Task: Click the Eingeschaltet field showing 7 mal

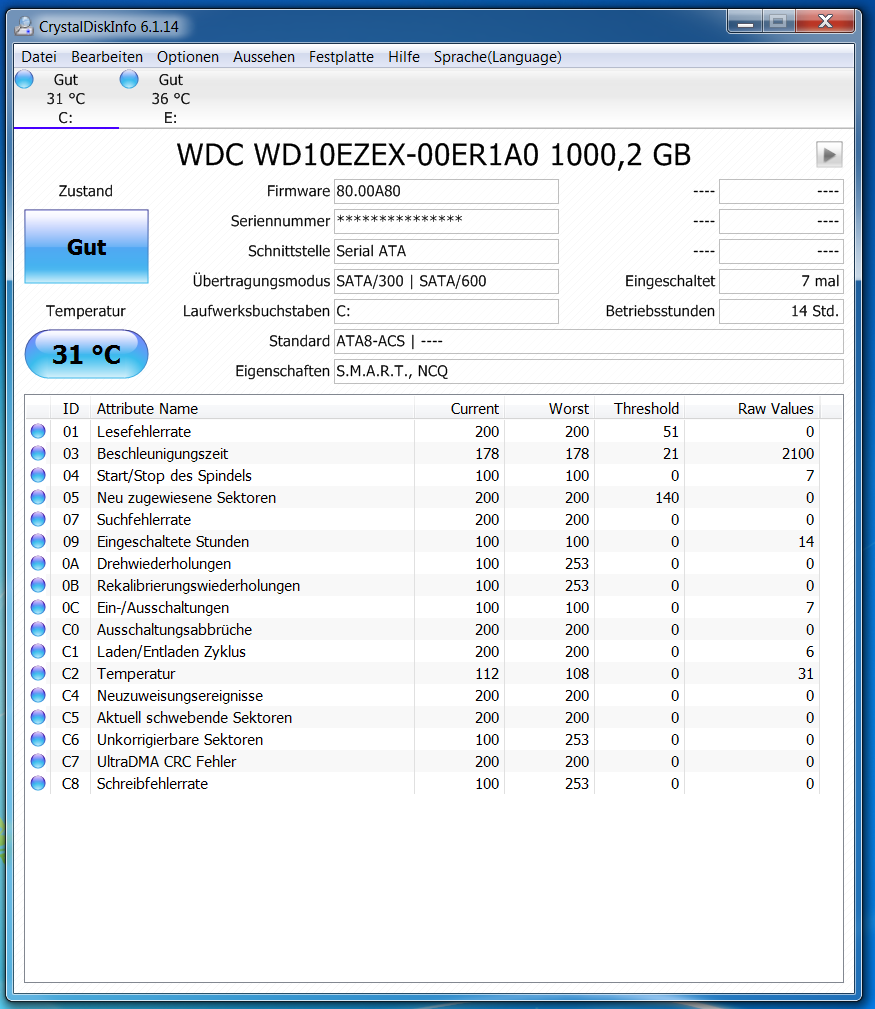Action: tap(781, 281)
